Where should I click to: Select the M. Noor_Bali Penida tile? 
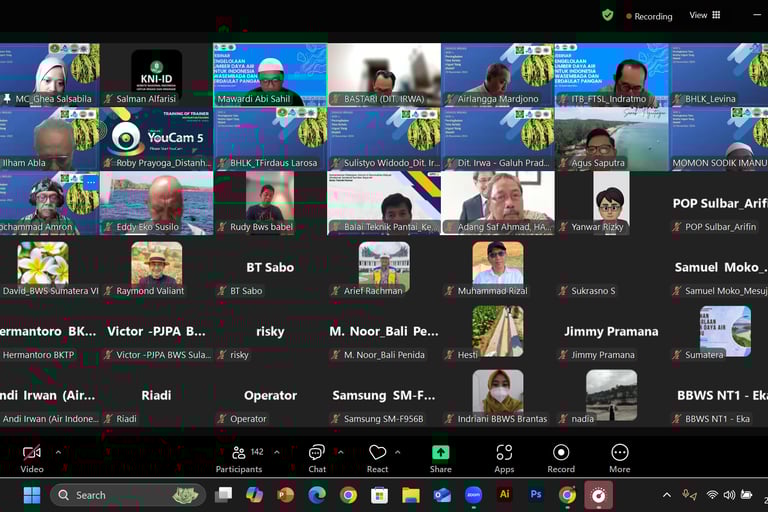384,331
